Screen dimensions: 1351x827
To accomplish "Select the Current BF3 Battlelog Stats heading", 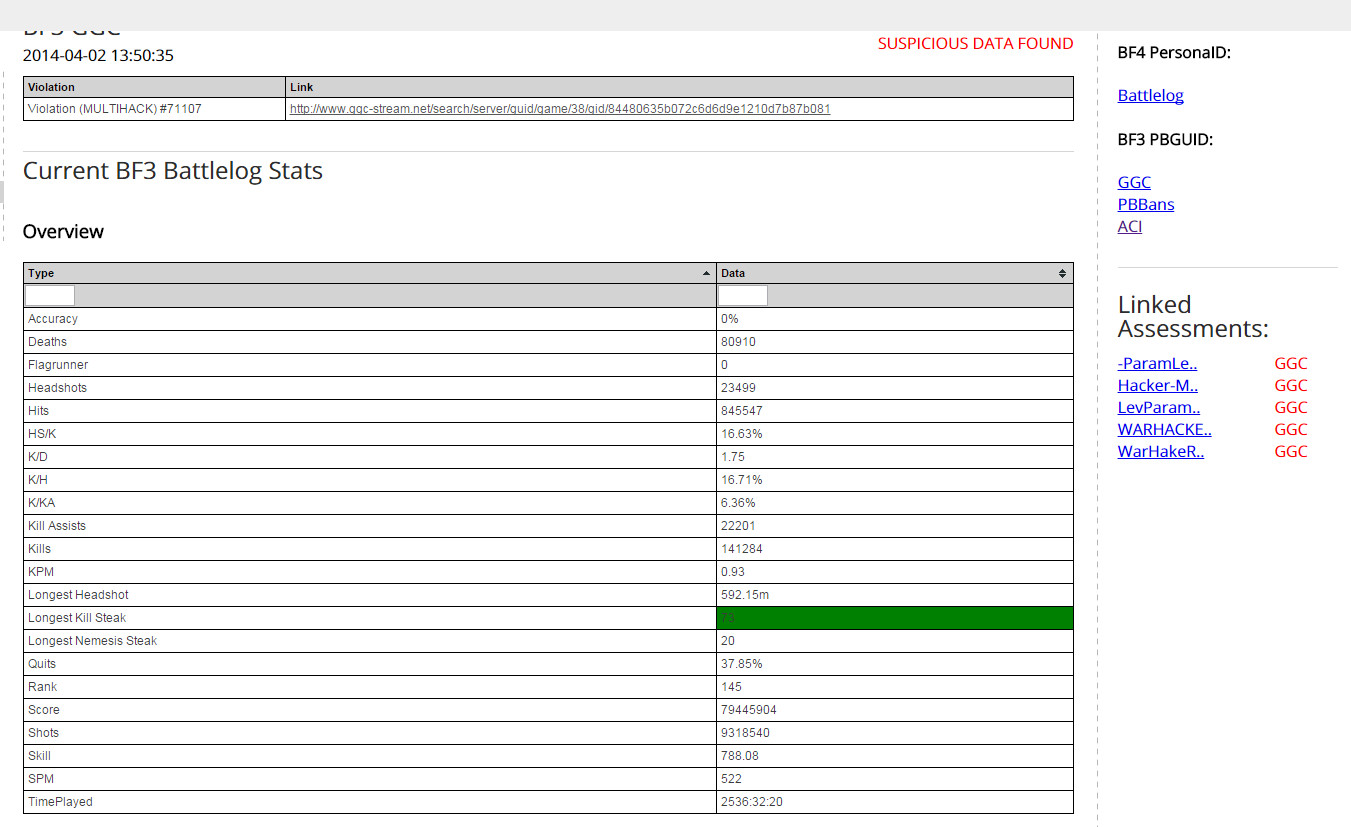I will [x=173, y=171].
